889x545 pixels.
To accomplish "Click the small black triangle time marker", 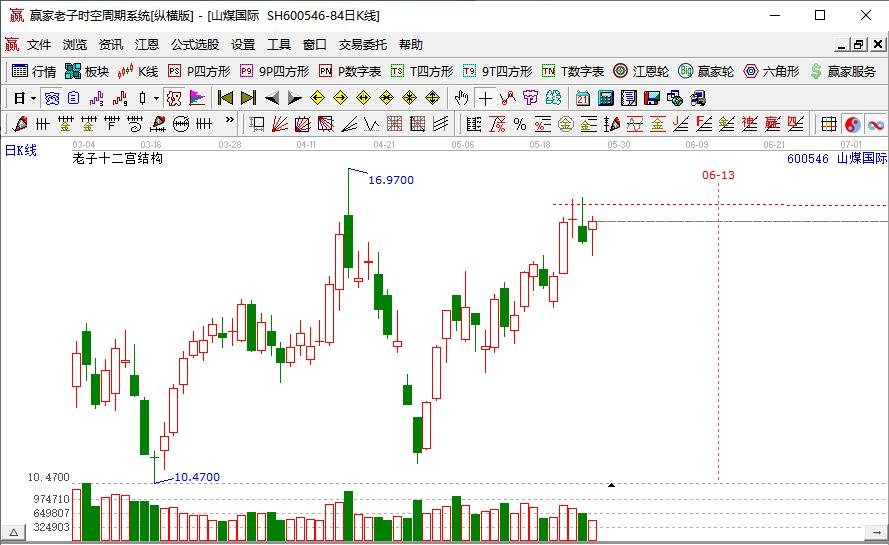I will [611, 485].
